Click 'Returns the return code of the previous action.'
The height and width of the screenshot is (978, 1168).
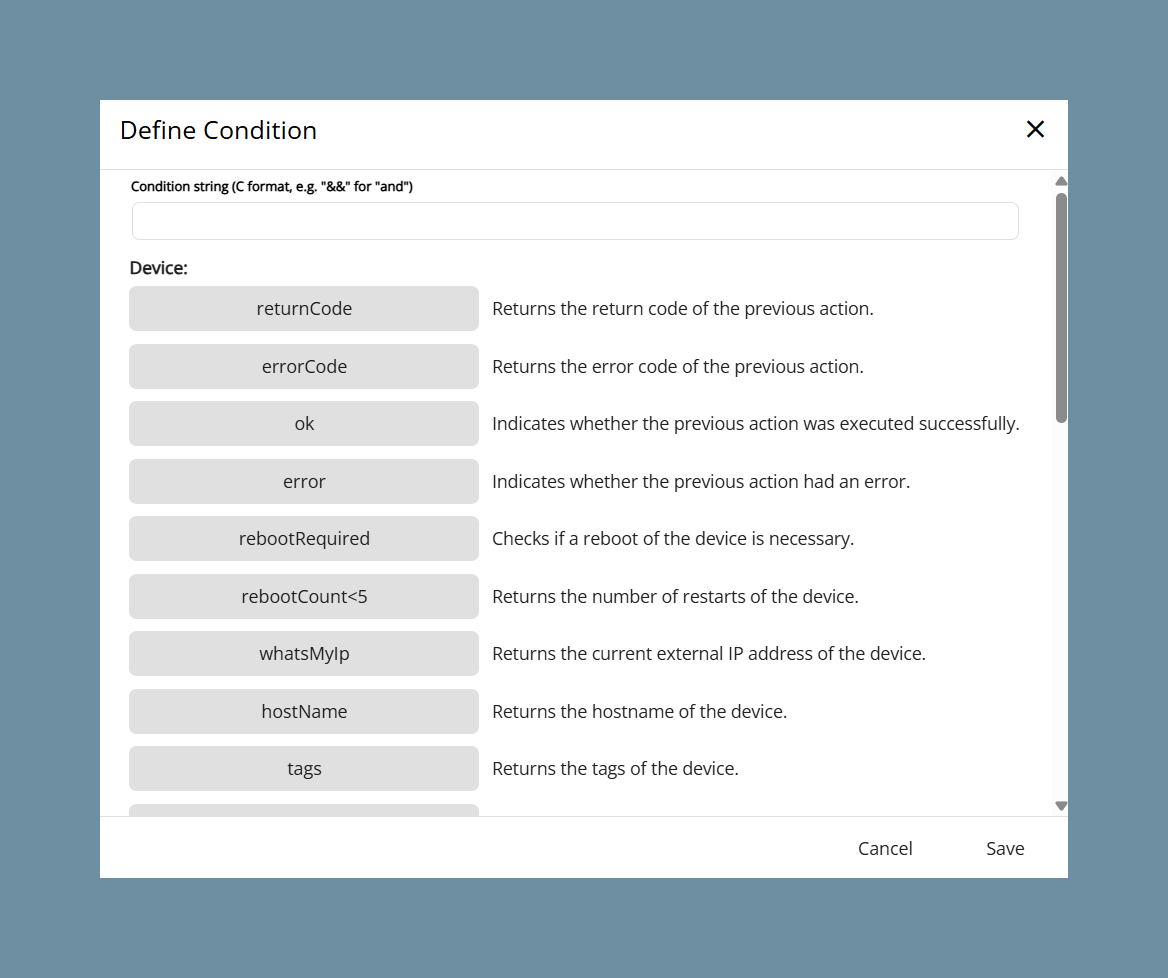pyautogui.click(x=682, y=308)
